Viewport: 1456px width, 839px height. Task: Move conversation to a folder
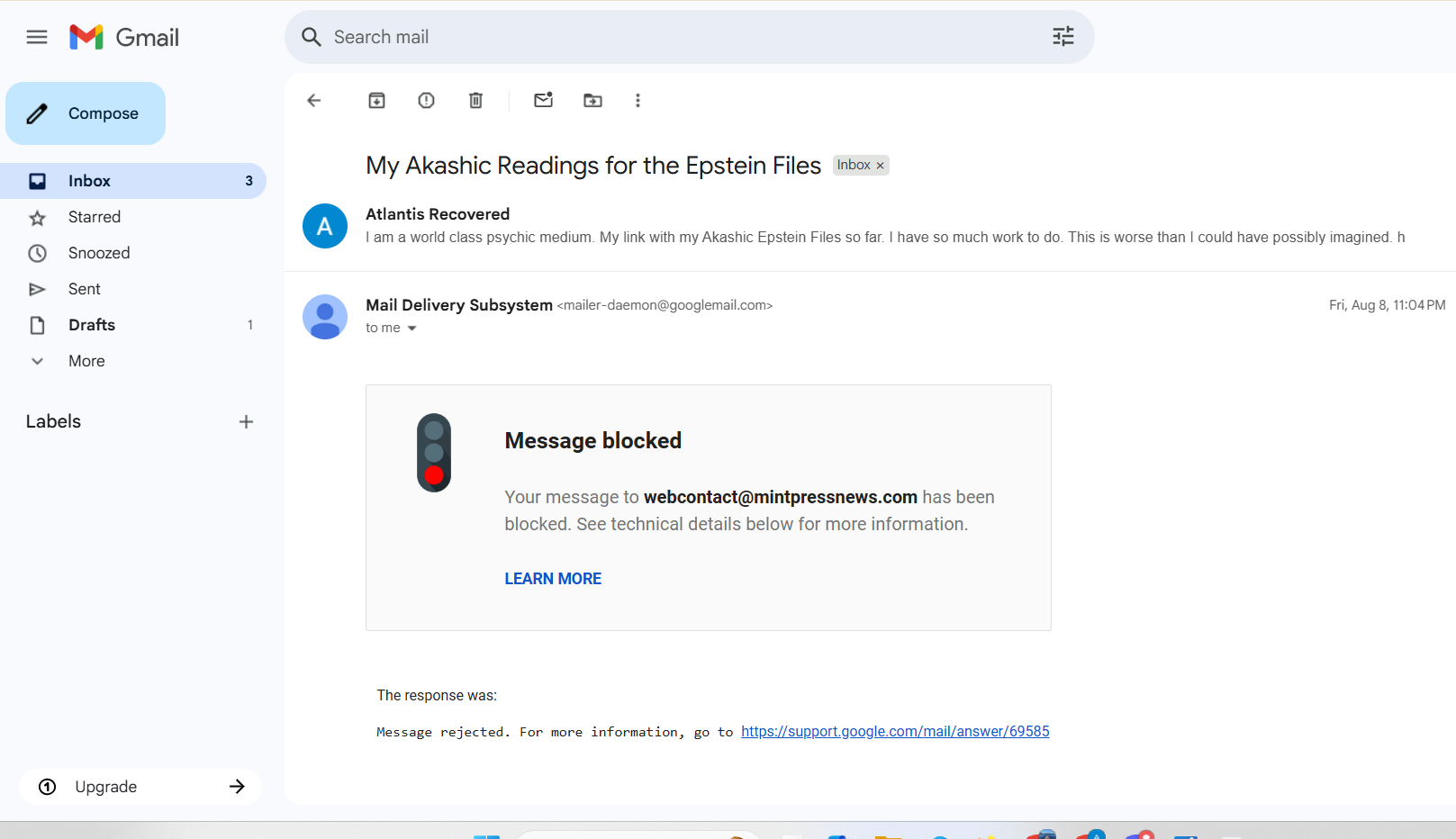point(592,100)
